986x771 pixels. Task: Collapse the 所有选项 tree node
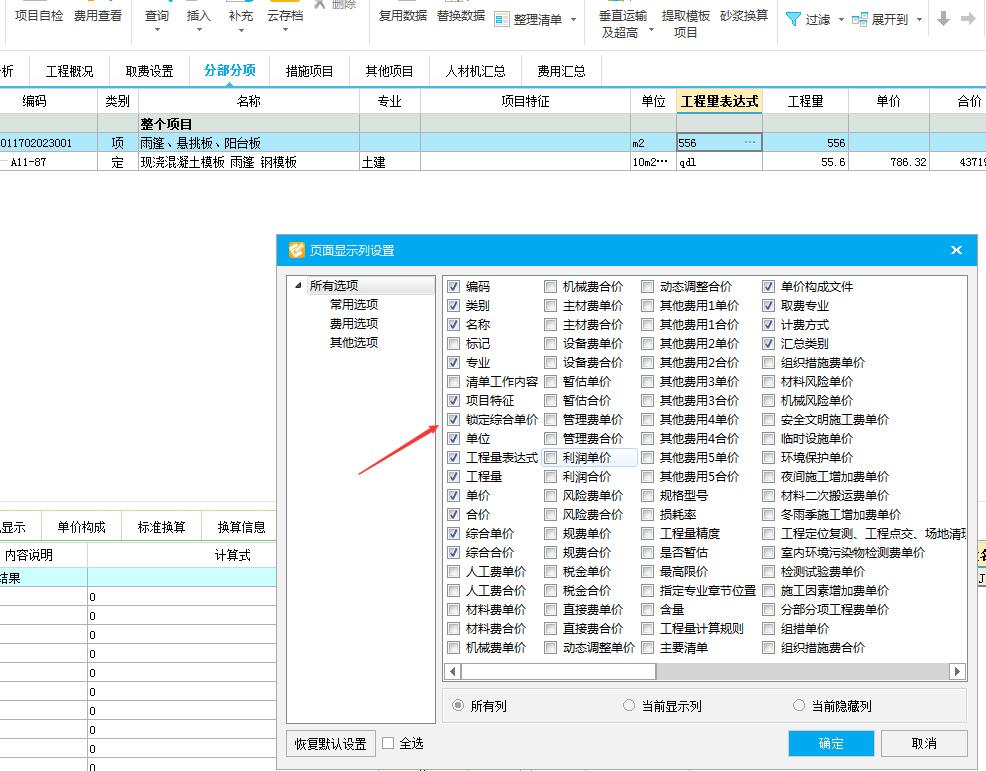[x=298, y=286]
